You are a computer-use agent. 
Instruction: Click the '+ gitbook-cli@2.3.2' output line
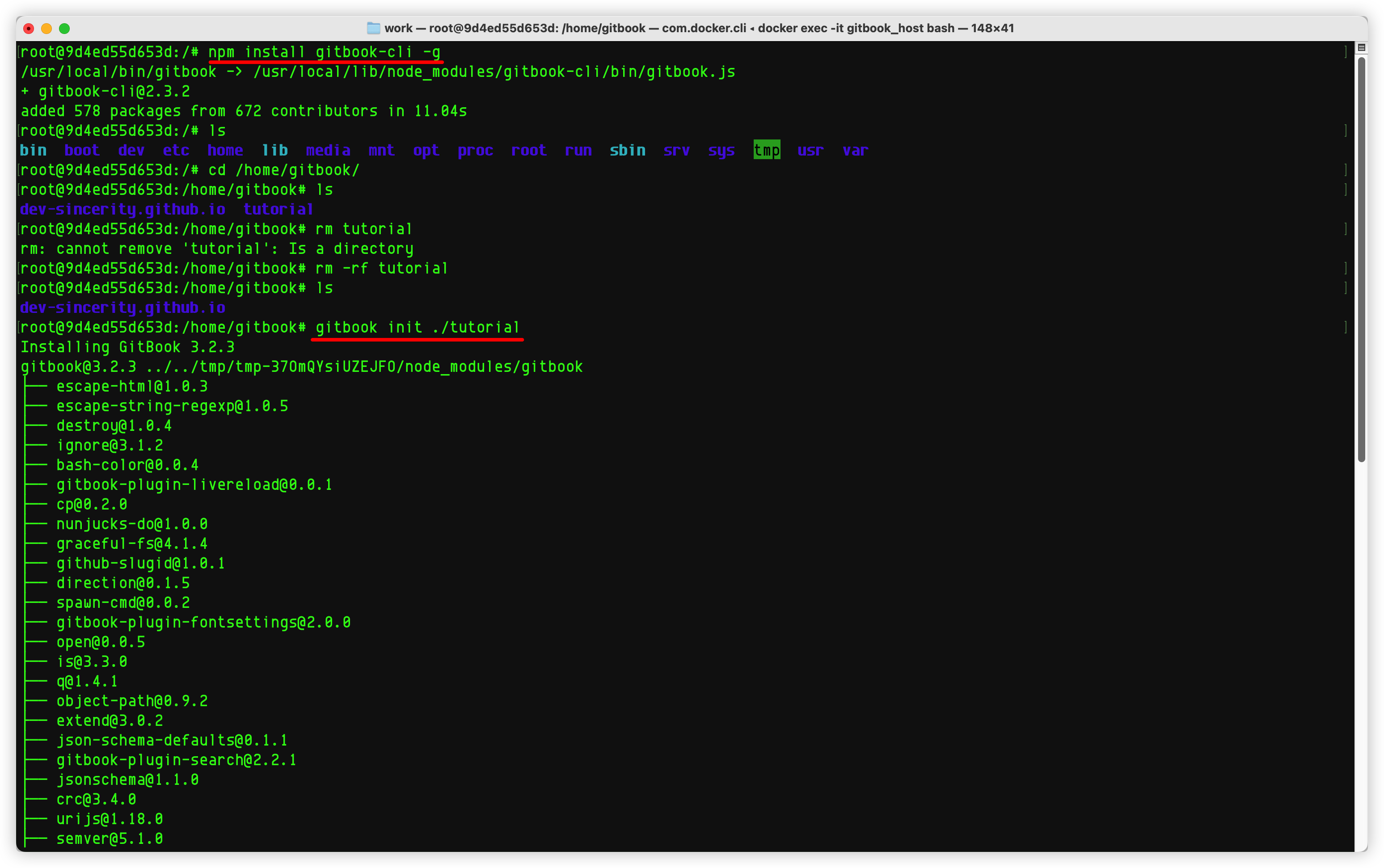[105, 91]
